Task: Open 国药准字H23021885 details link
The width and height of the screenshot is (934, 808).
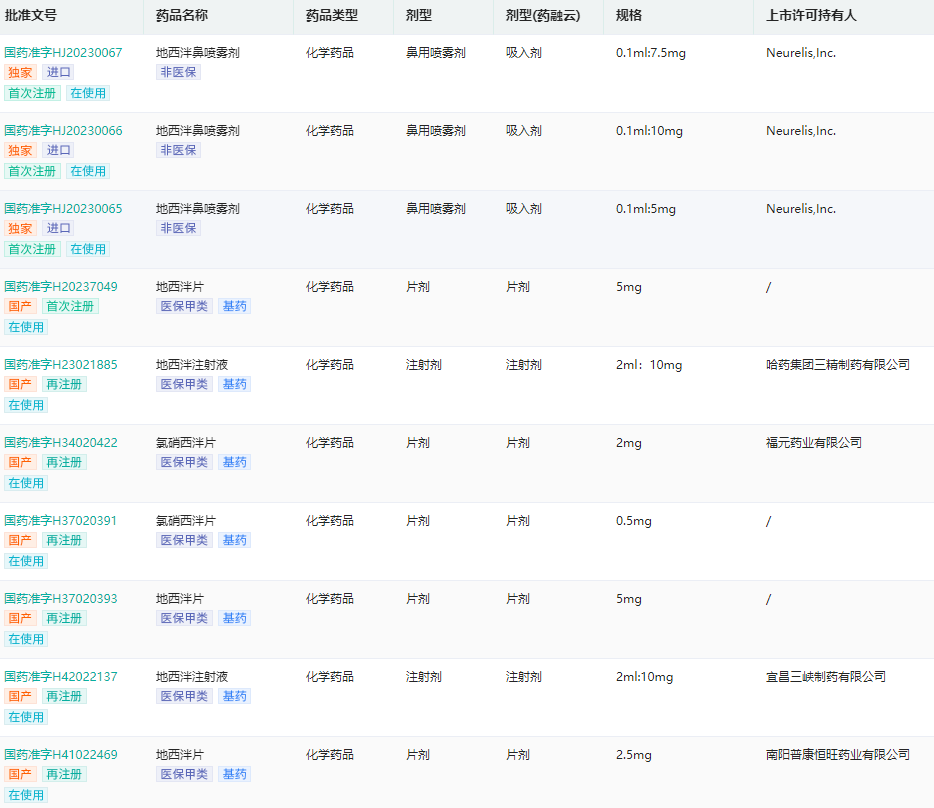Action: coord(61,365)
